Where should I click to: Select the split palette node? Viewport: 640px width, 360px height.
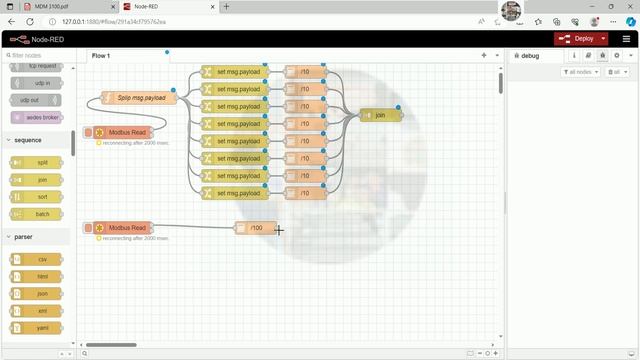click(36, 162)
